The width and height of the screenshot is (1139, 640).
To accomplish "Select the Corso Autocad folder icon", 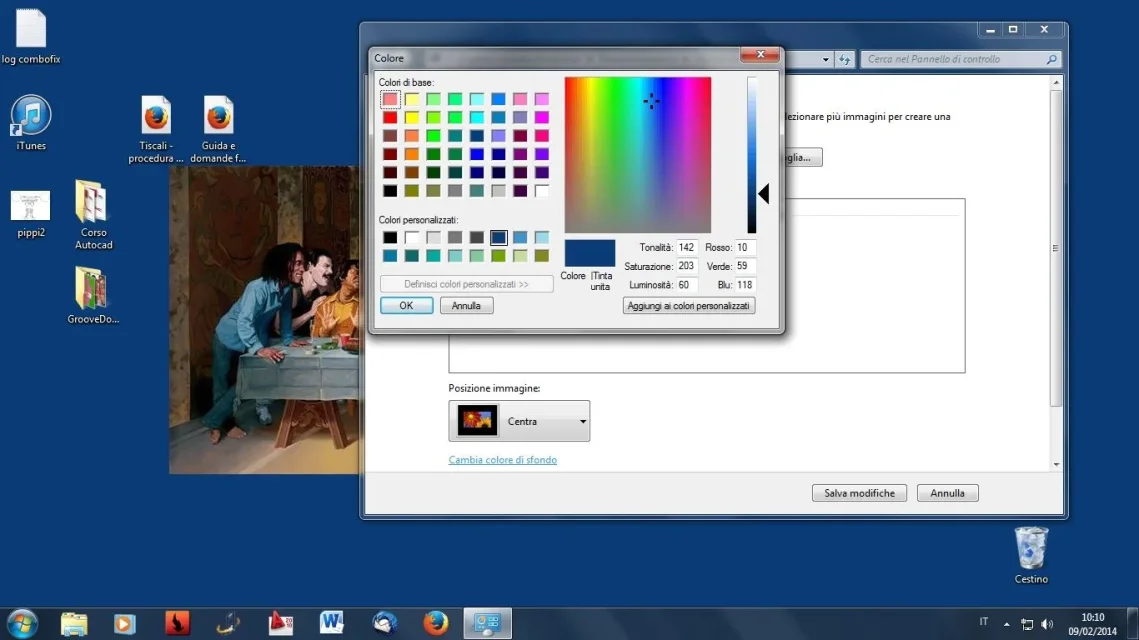I will [x=93, y=215].
